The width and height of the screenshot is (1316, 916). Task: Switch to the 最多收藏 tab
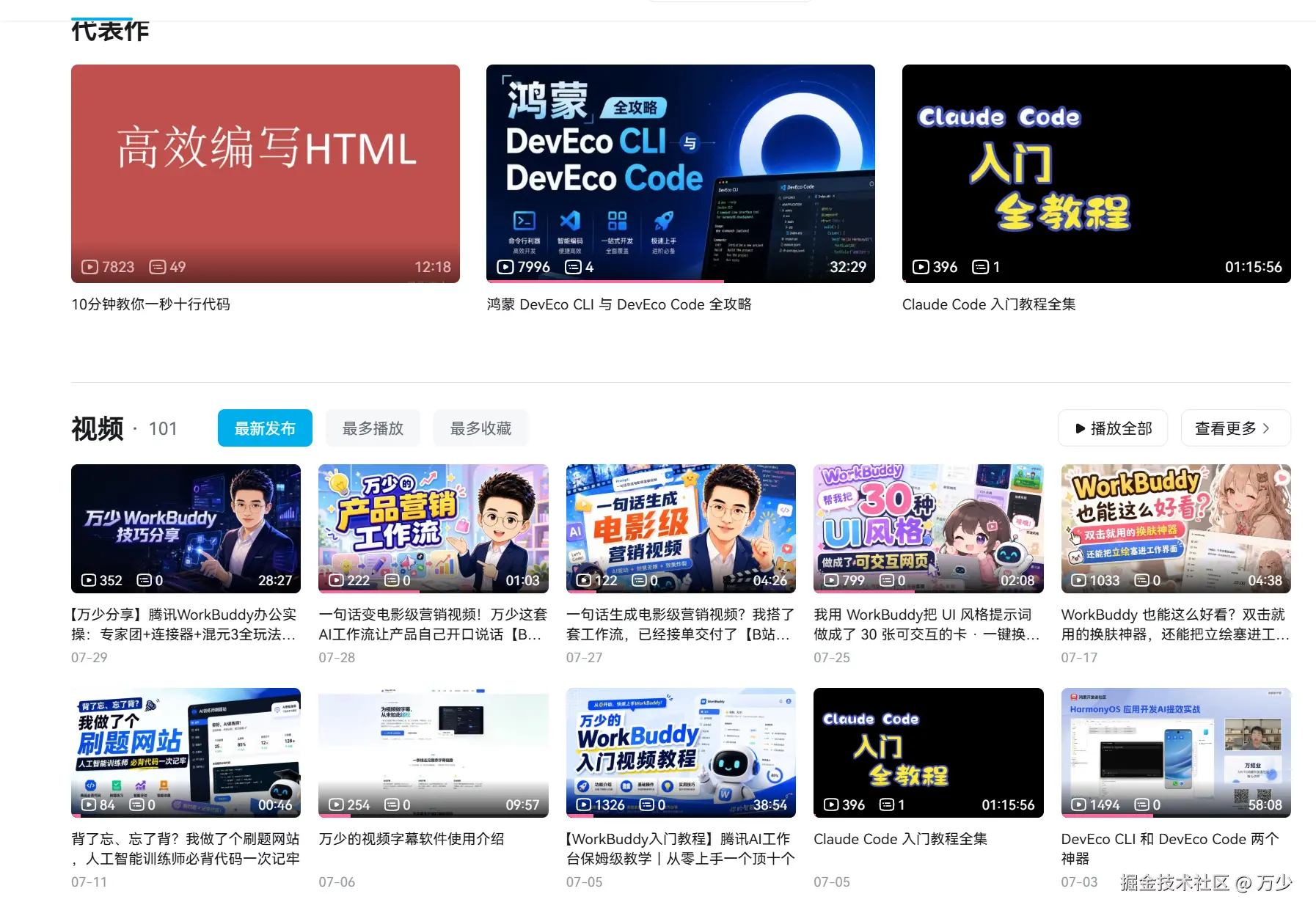pyautogui.click(x=480, y=428)
